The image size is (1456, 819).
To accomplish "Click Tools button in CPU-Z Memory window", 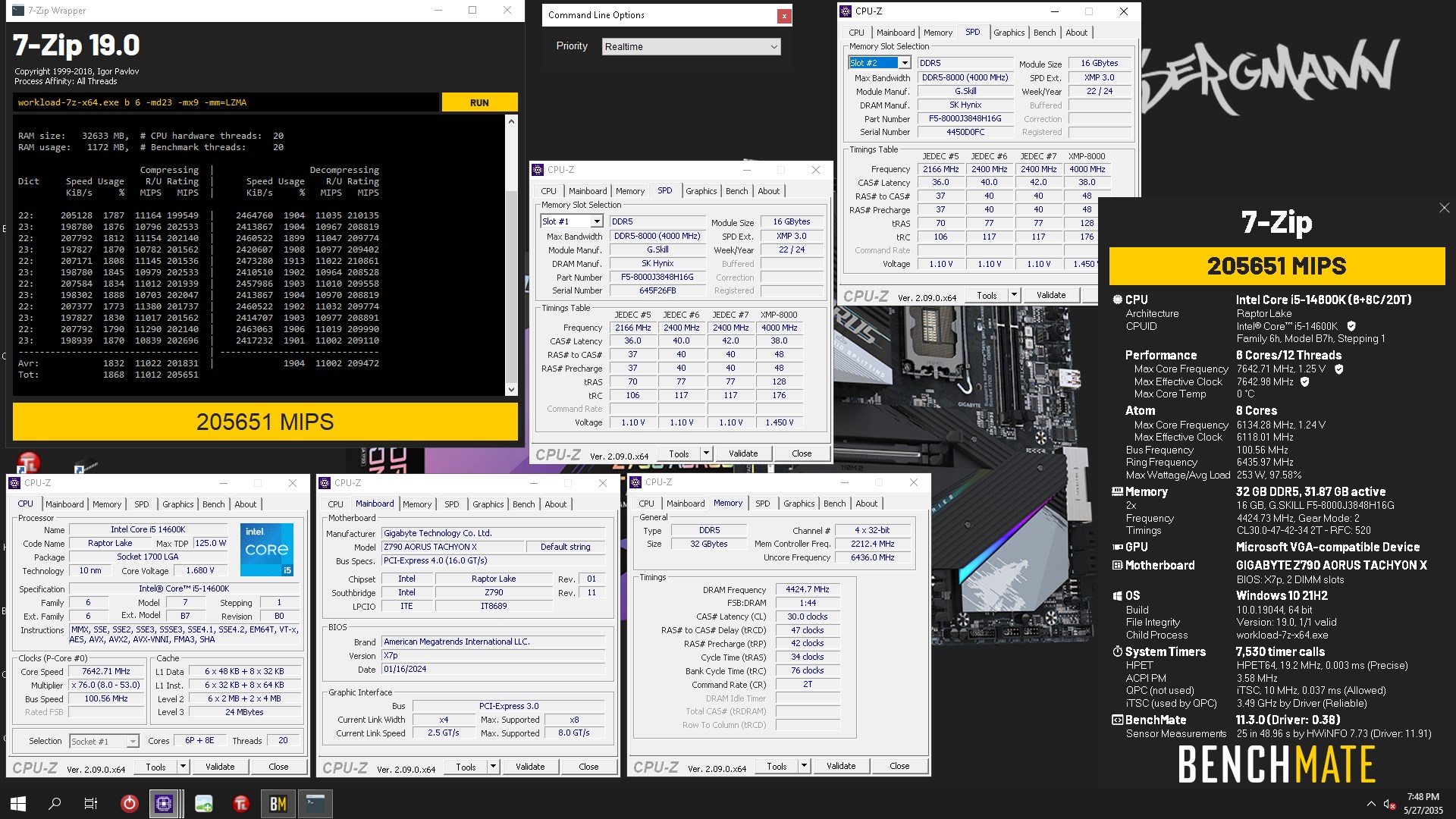I will click(777, 766).
